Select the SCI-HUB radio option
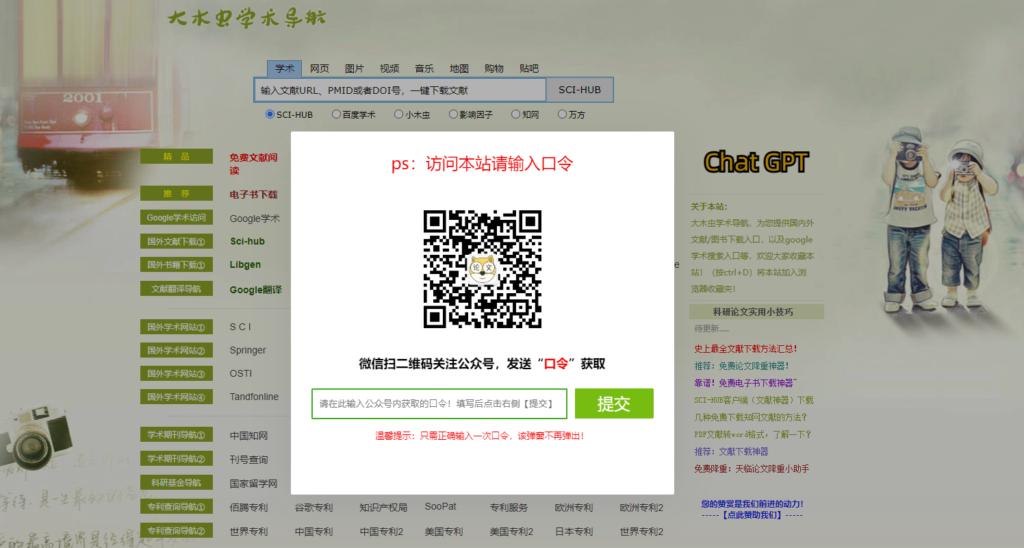Screen dimensions: 1024x548 (270, 114)
